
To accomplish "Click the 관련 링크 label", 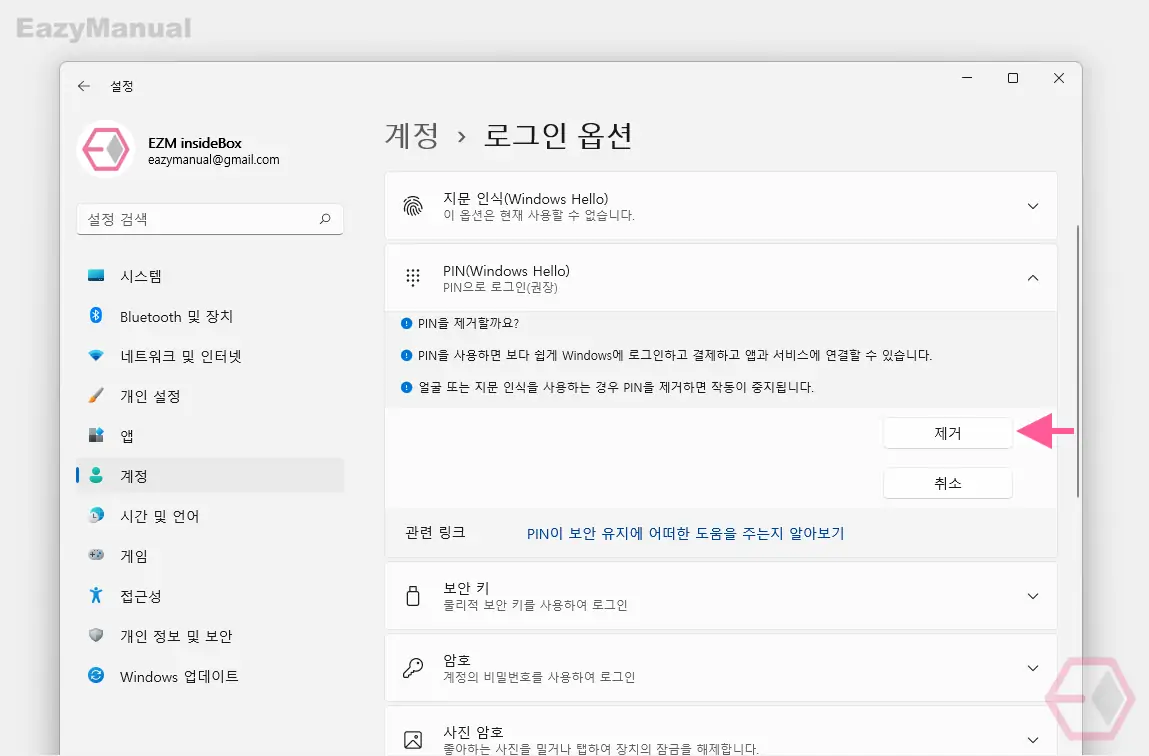I will pyautogui.click(x=435, y=533).
